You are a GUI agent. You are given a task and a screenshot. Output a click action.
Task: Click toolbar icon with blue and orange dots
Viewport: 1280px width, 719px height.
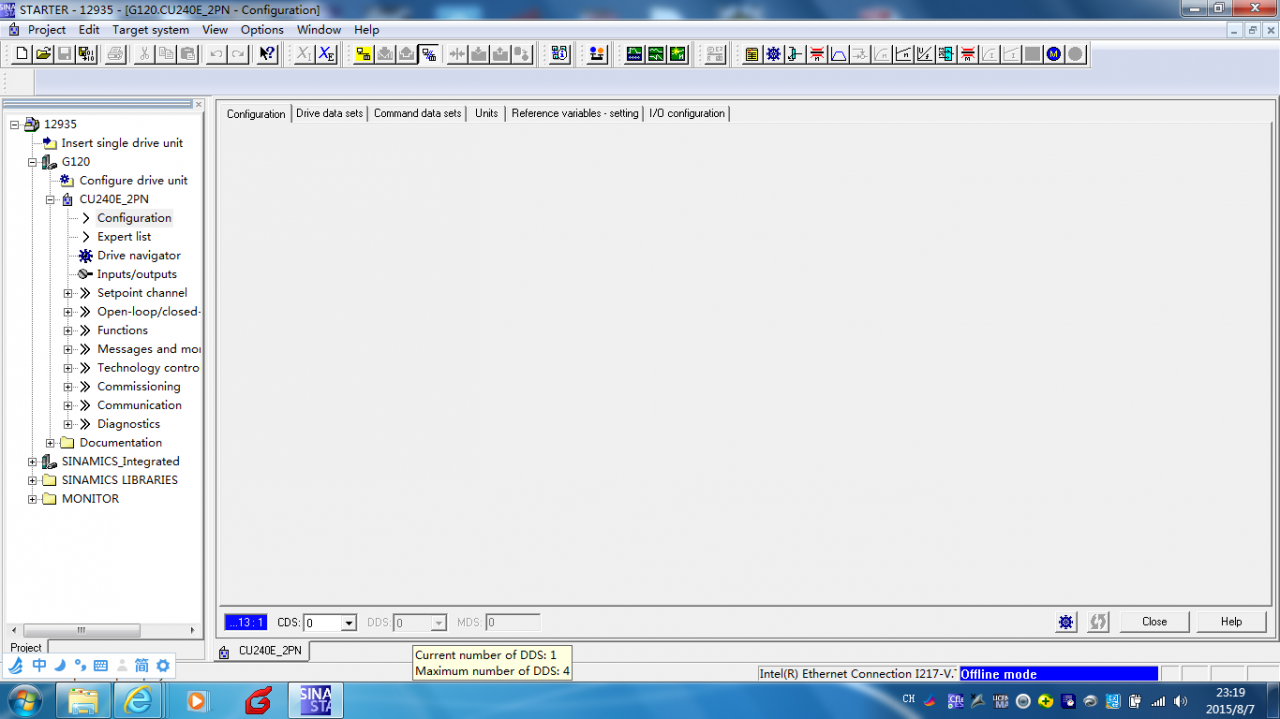(597, 54)
